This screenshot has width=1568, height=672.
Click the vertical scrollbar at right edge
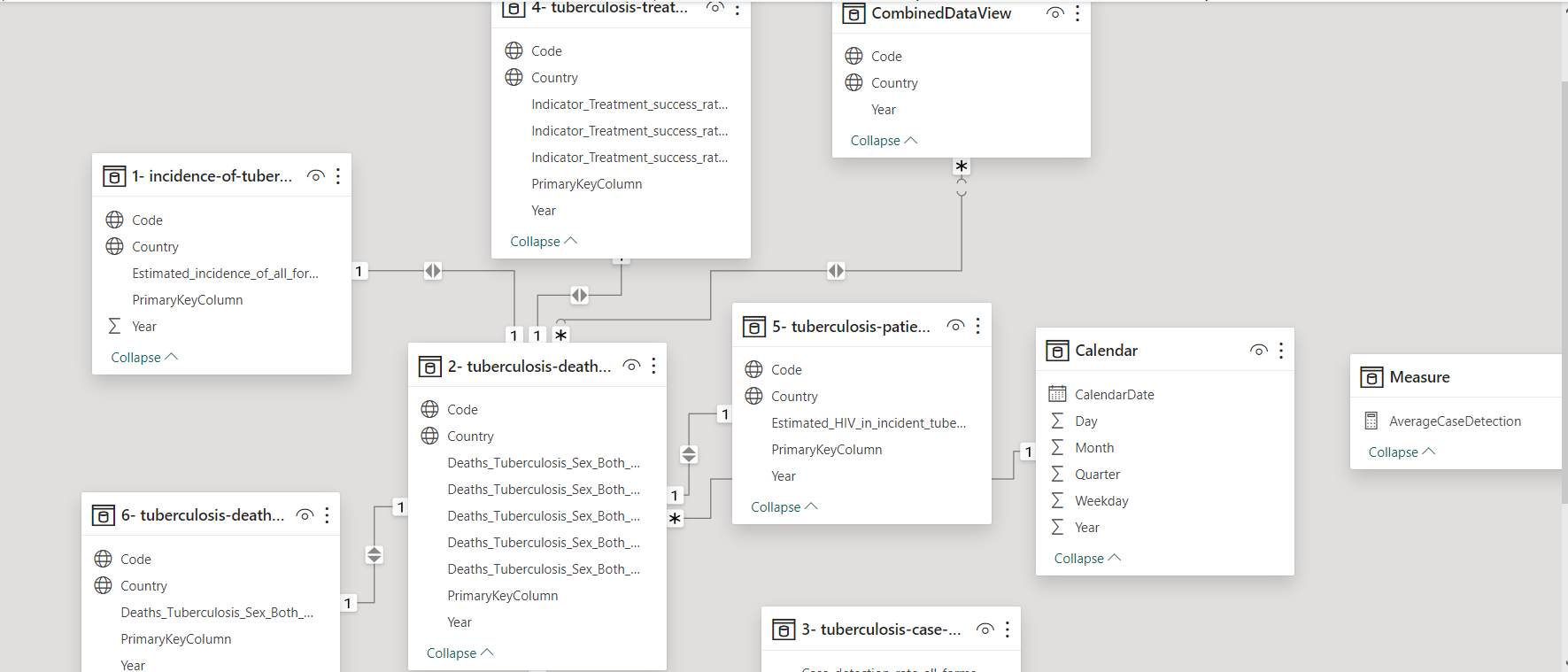(1564, 292)
